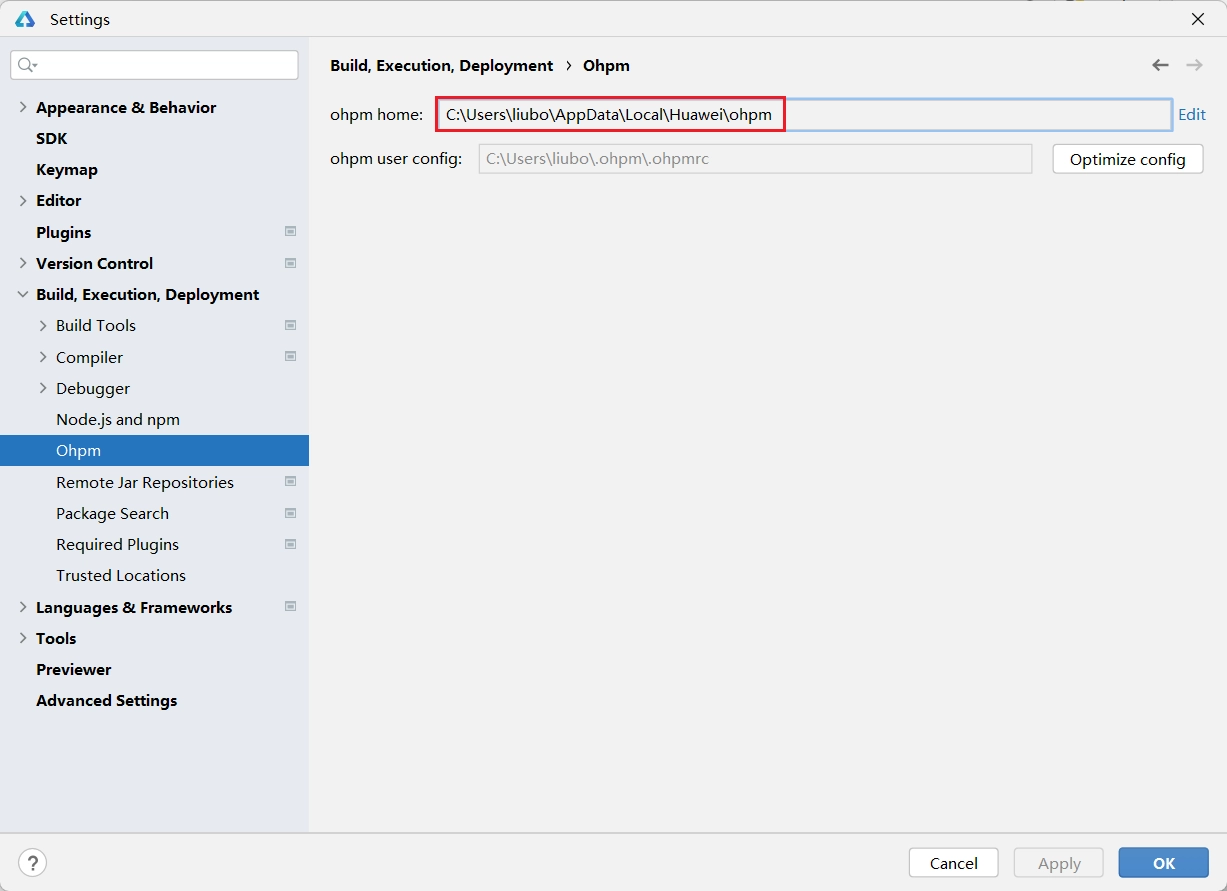Click the Edit link for ohpm home
Viewport: 1227px width, 891px height.
(x=1191, y=114)
